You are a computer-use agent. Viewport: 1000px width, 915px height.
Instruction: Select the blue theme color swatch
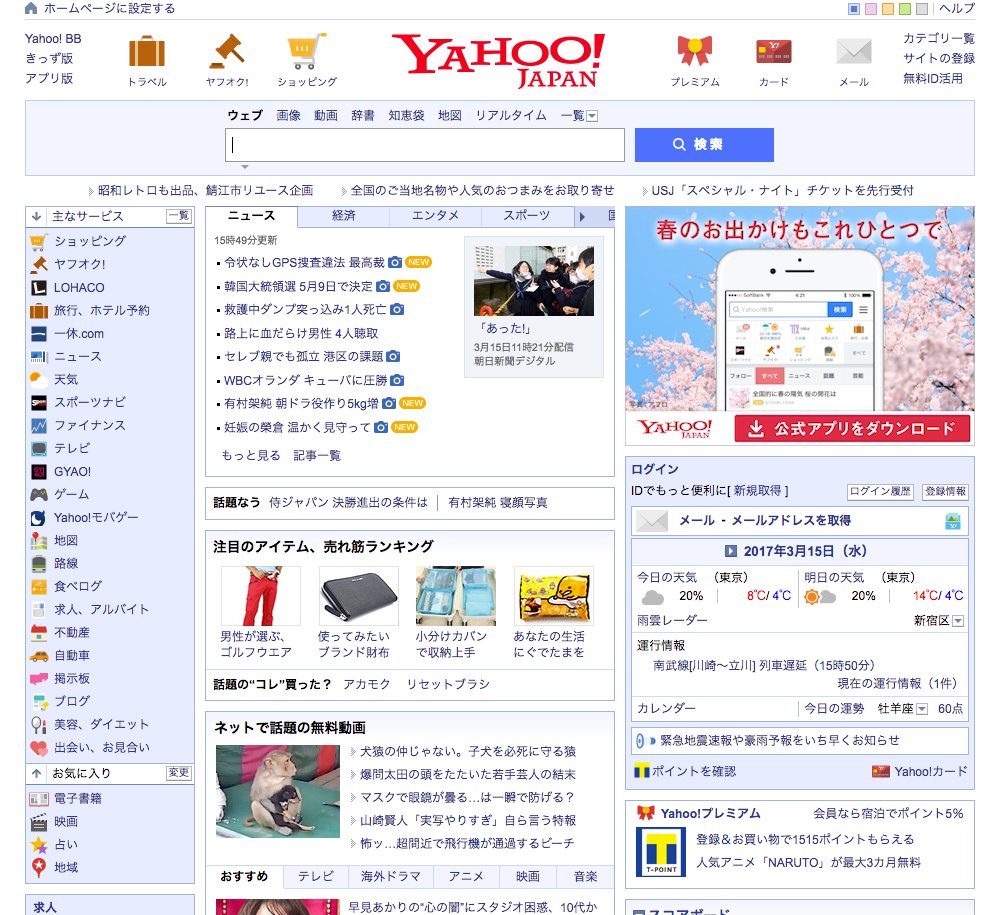tap(853, 9)
